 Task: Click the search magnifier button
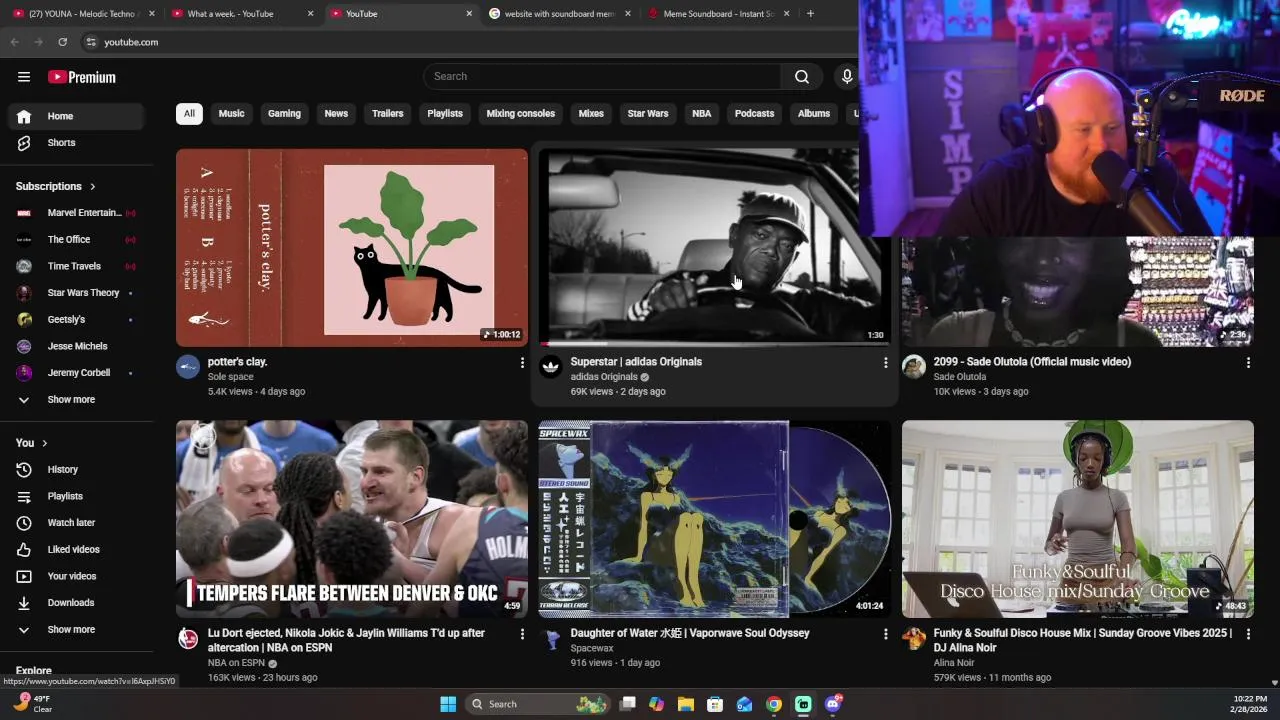801,77
